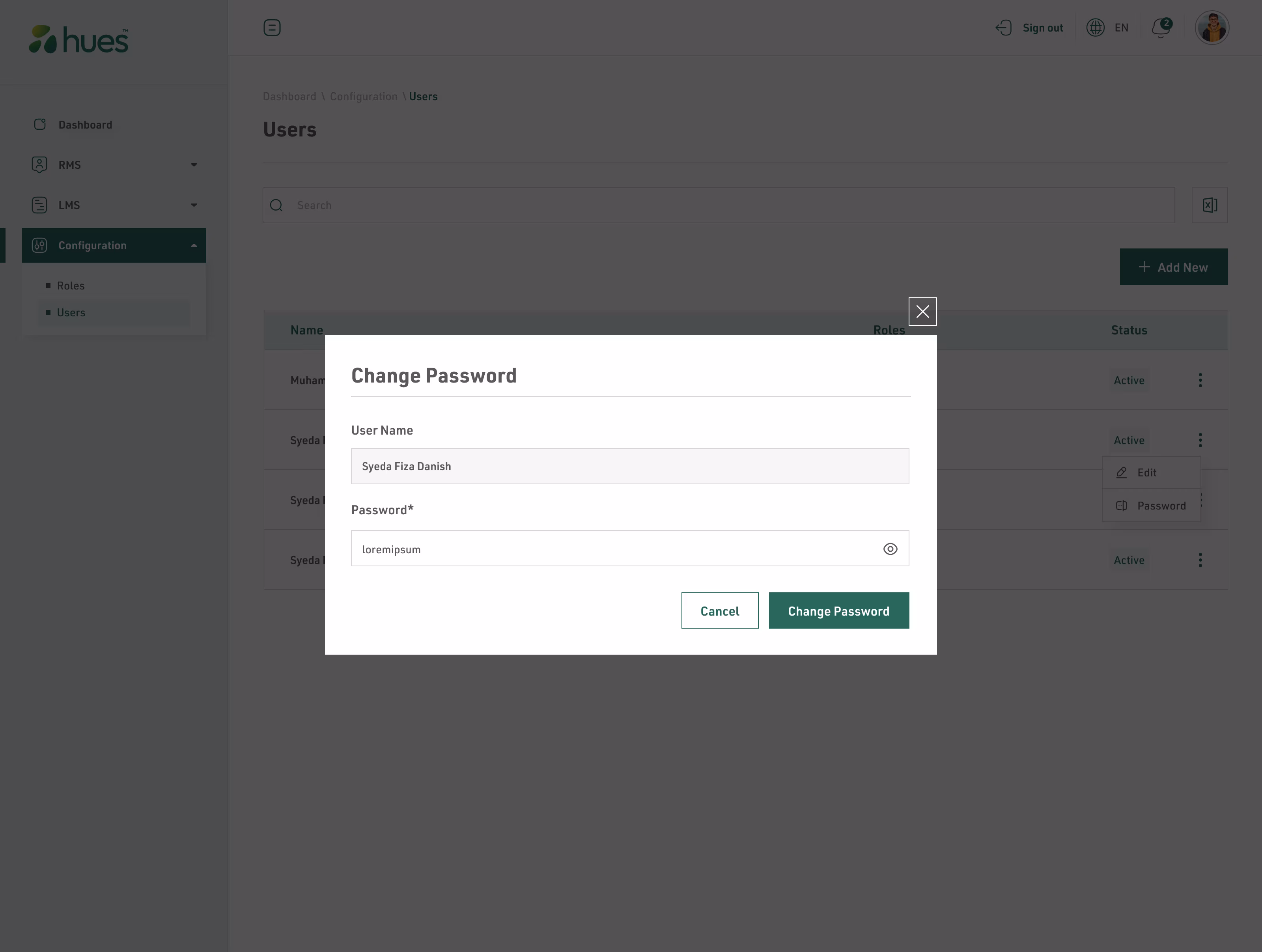Click the LMS sidebar icon
Viewport: 1262px width, 952px height.
[39, 205]
